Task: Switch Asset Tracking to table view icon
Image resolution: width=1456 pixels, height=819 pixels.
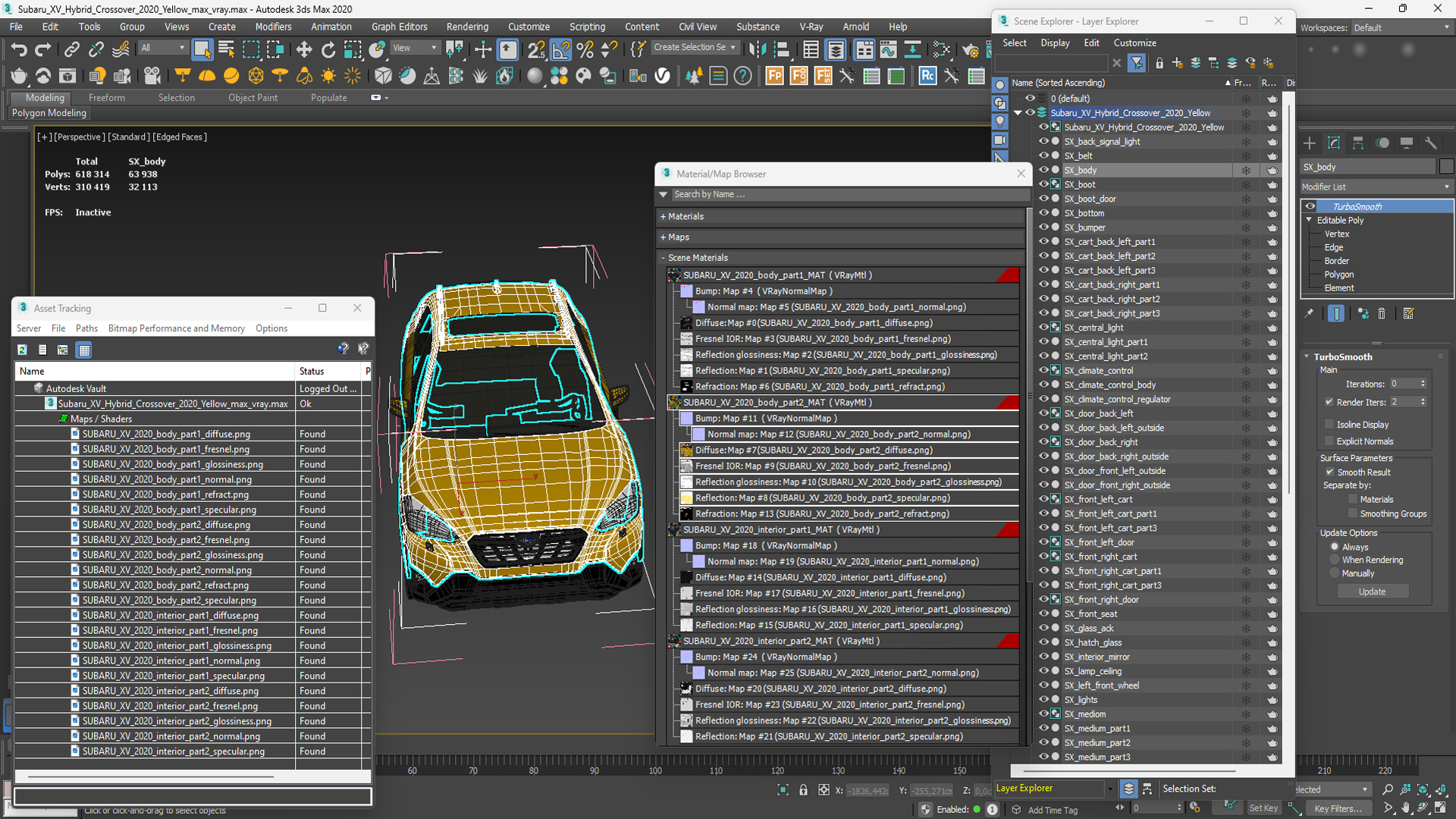Action: tap(84, 350)
